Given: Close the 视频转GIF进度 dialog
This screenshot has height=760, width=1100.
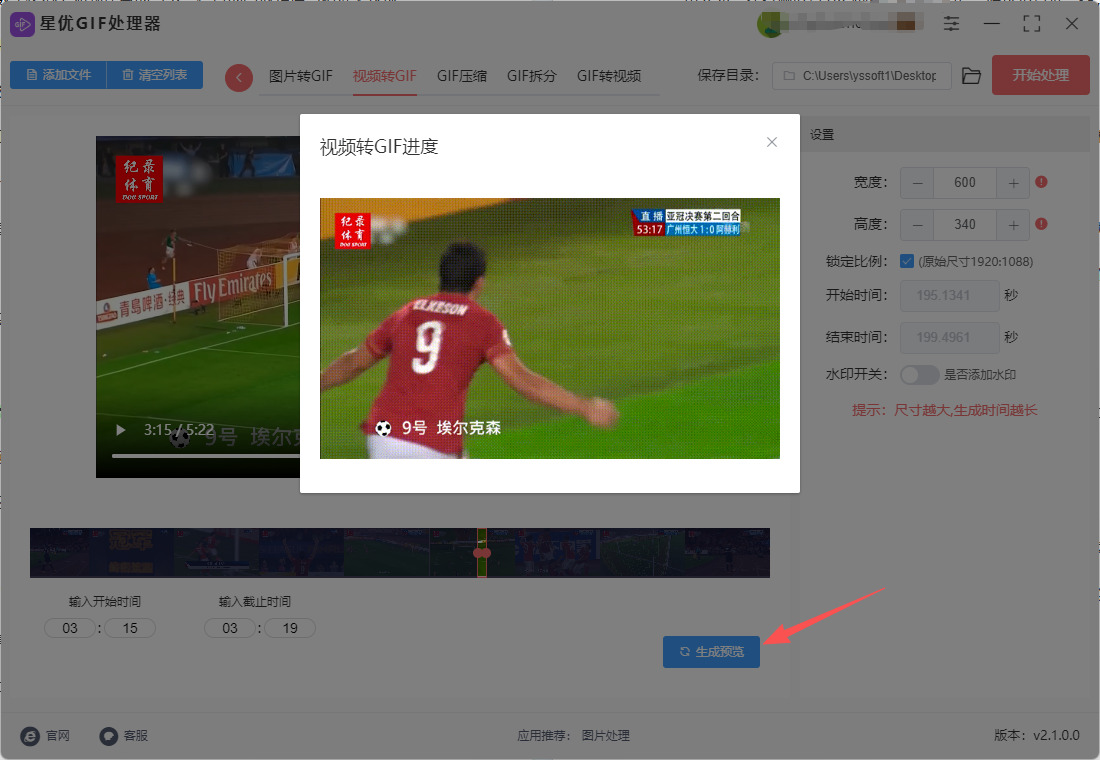Looking at the screenshot, I should (772, 142).
